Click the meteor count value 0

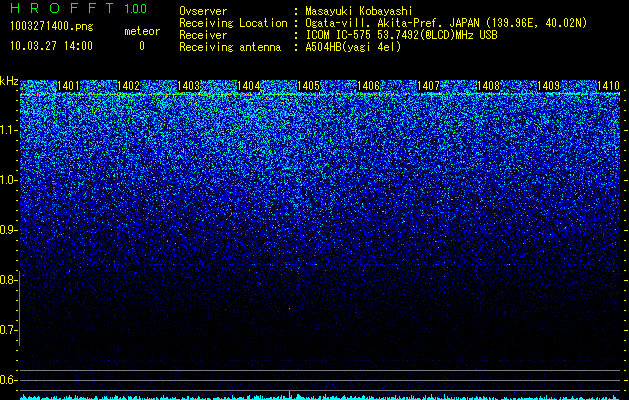[x=142, y=46]
